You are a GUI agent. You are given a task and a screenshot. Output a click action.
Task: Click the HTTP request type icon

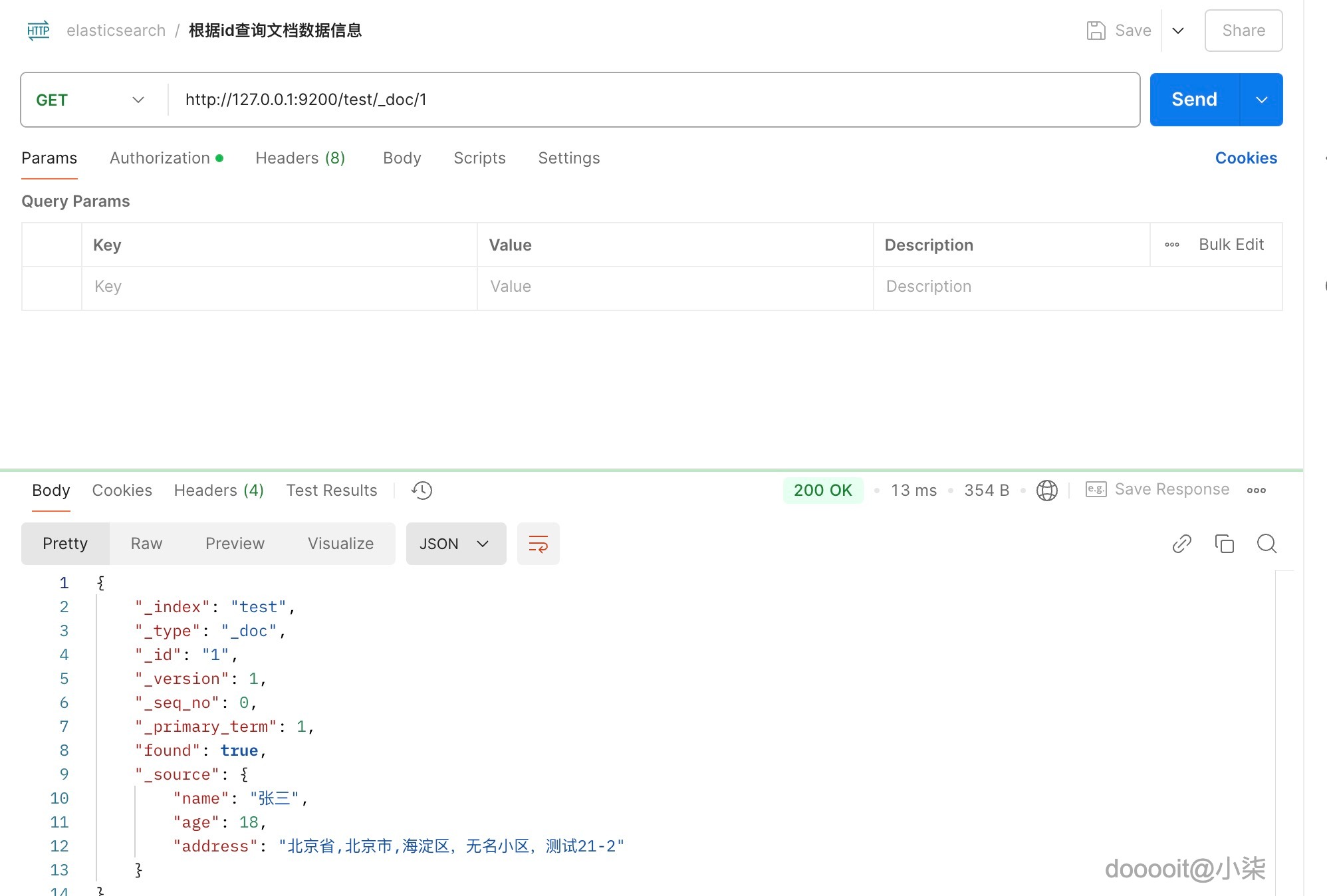tap(39, 31)
